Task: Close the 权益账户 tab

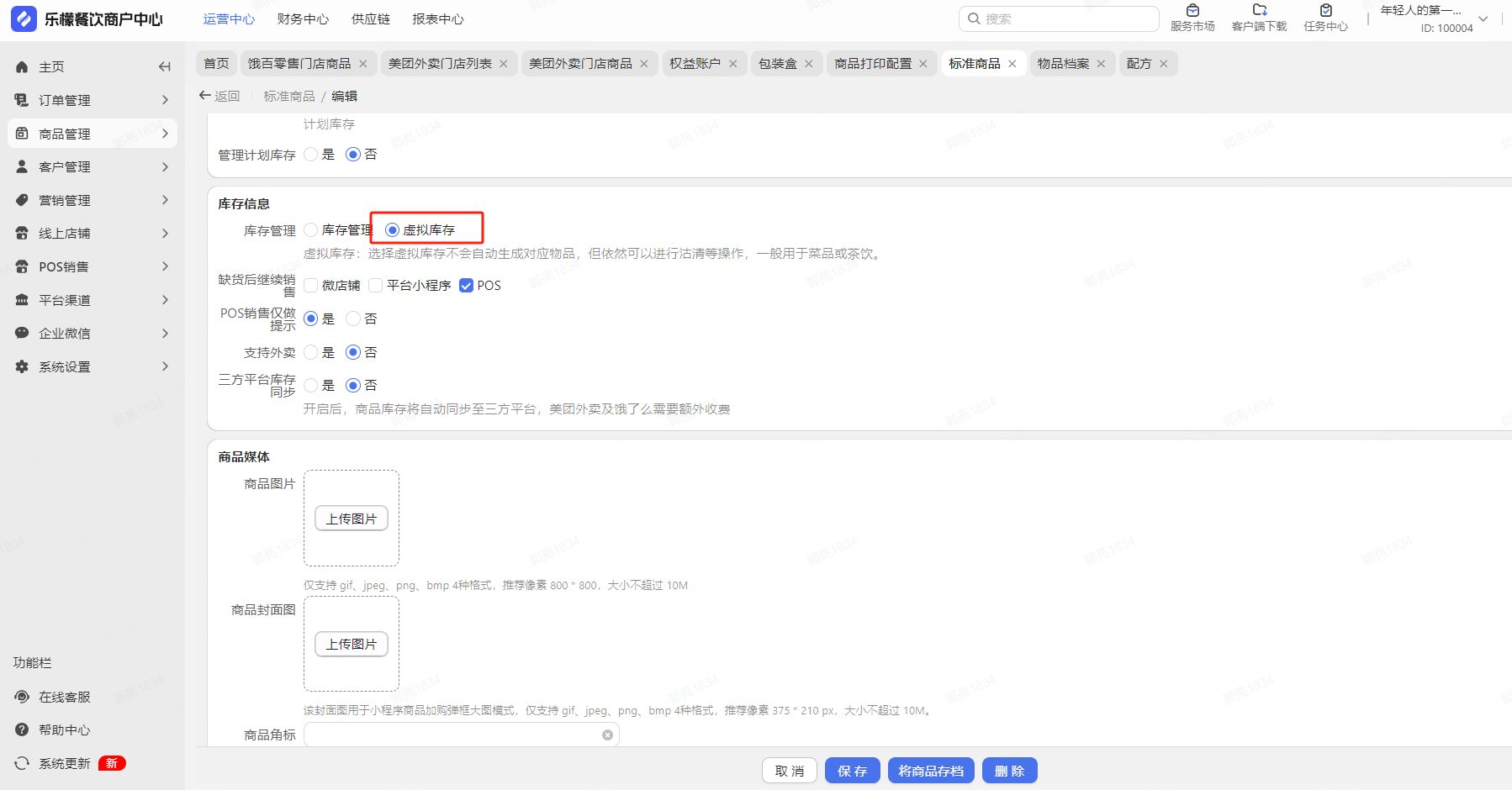Action: pos(733,64)
